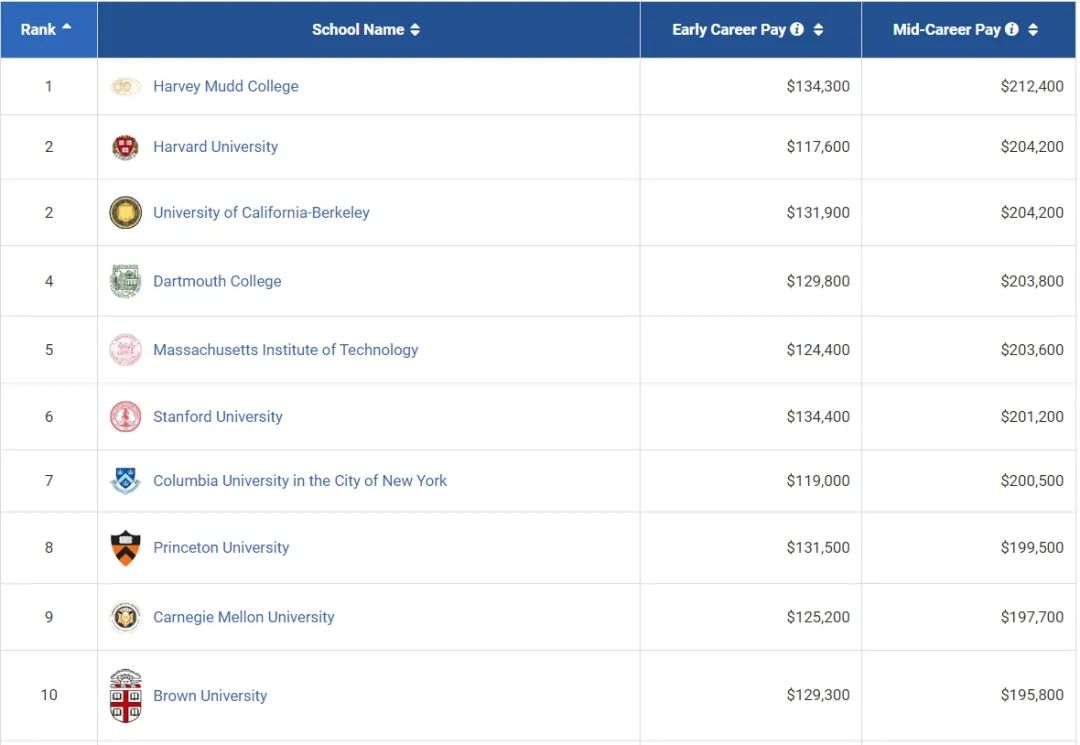Select Princeton early career pay $131,500

coord(818,547)
